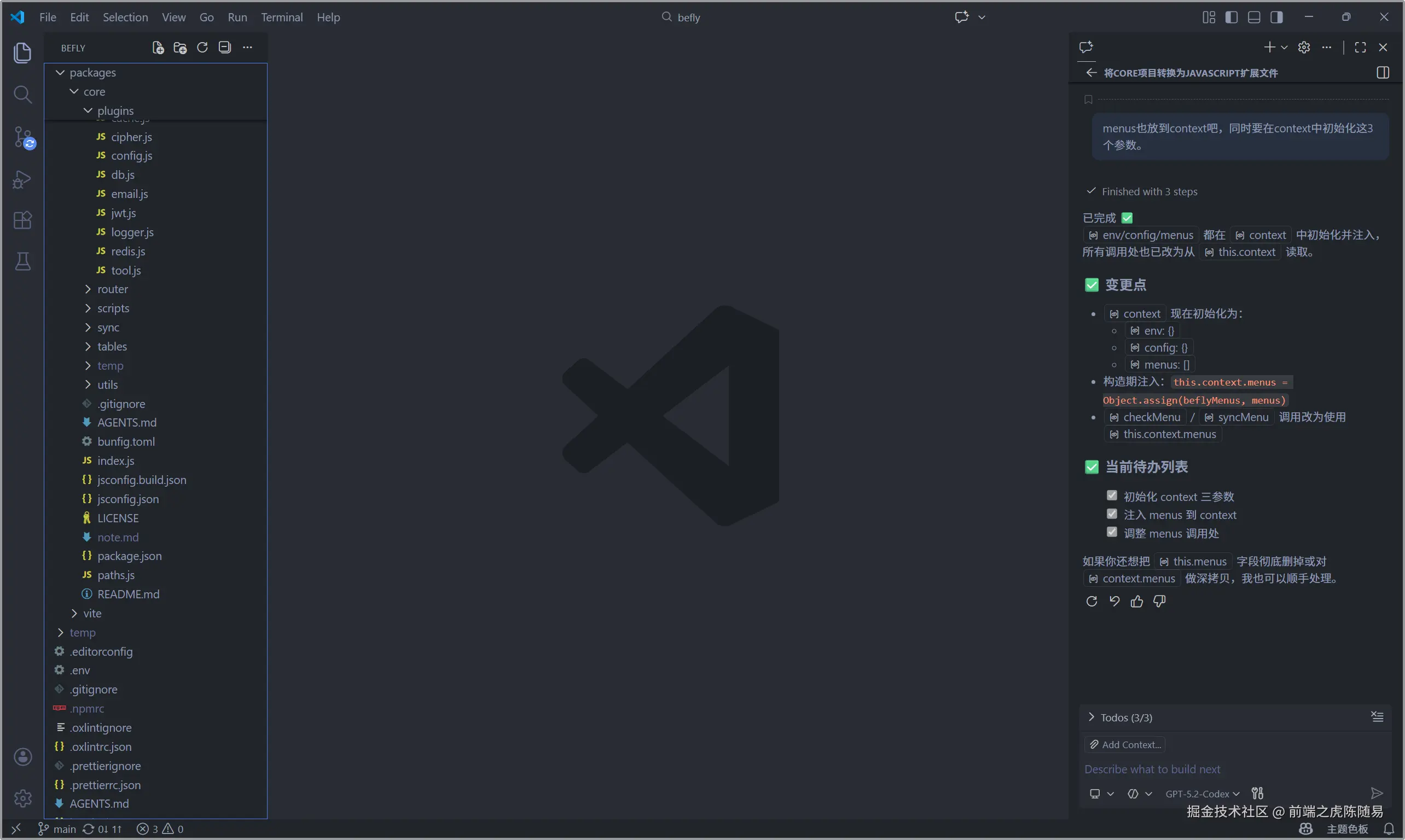
Task: Collapse all folders in Explorer
Action: (225, 48)
